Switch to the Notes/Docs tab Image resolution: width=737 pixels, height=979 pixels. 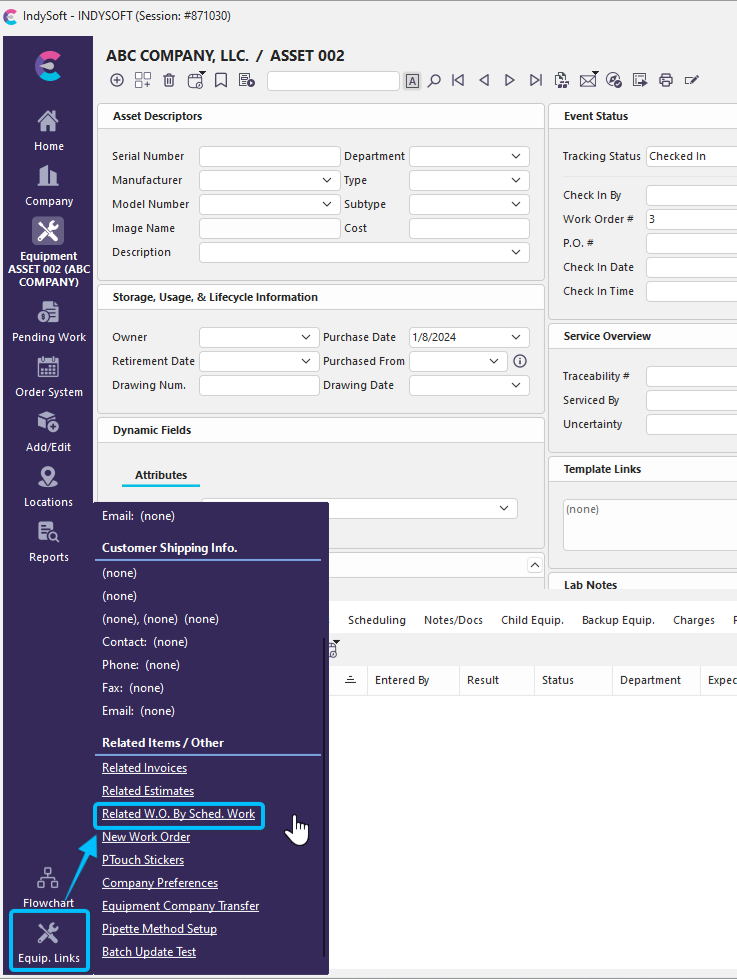click(453, 620)
